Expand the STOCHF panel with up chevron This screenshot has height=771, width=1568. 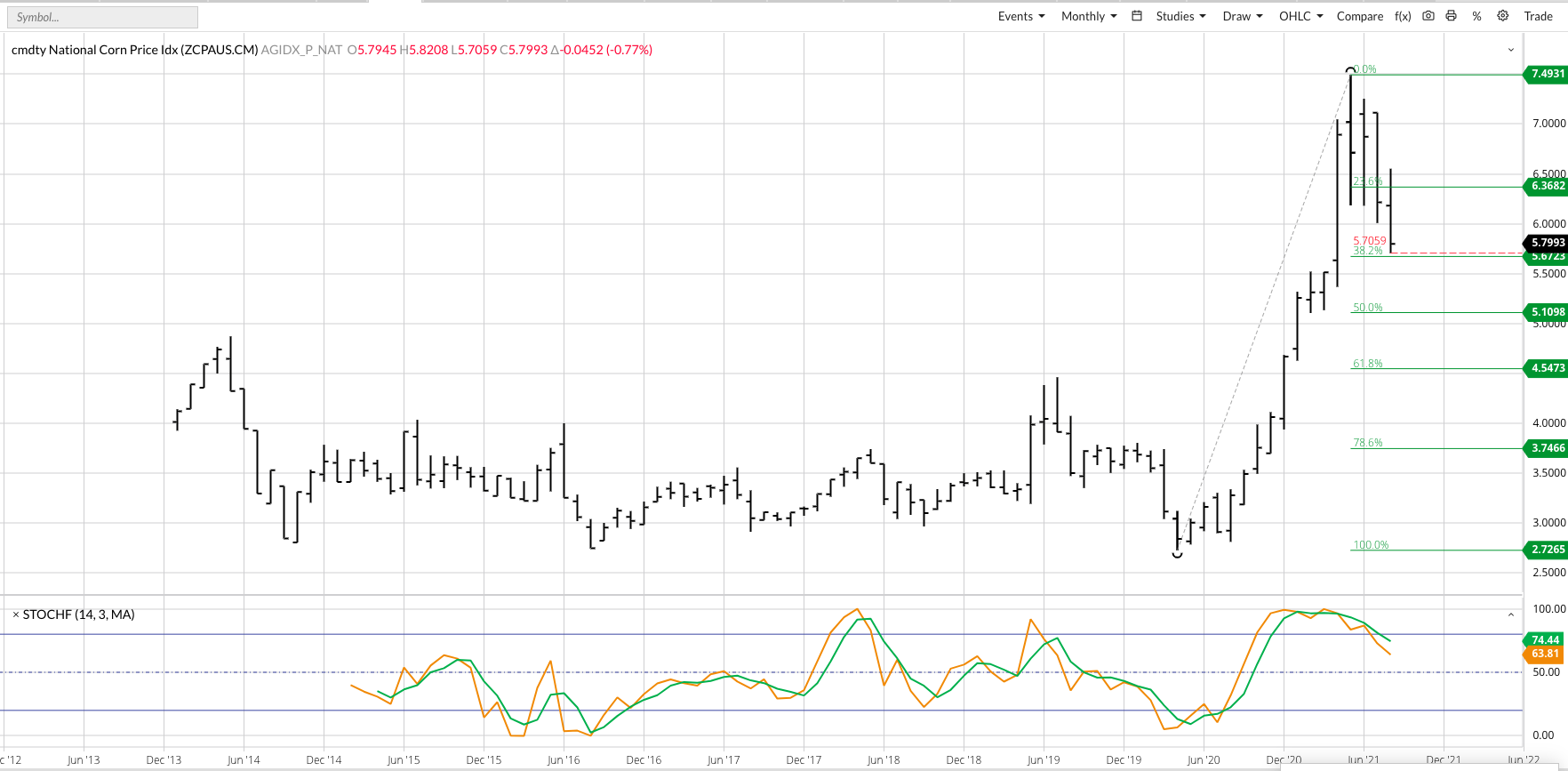pos(1511,614)
